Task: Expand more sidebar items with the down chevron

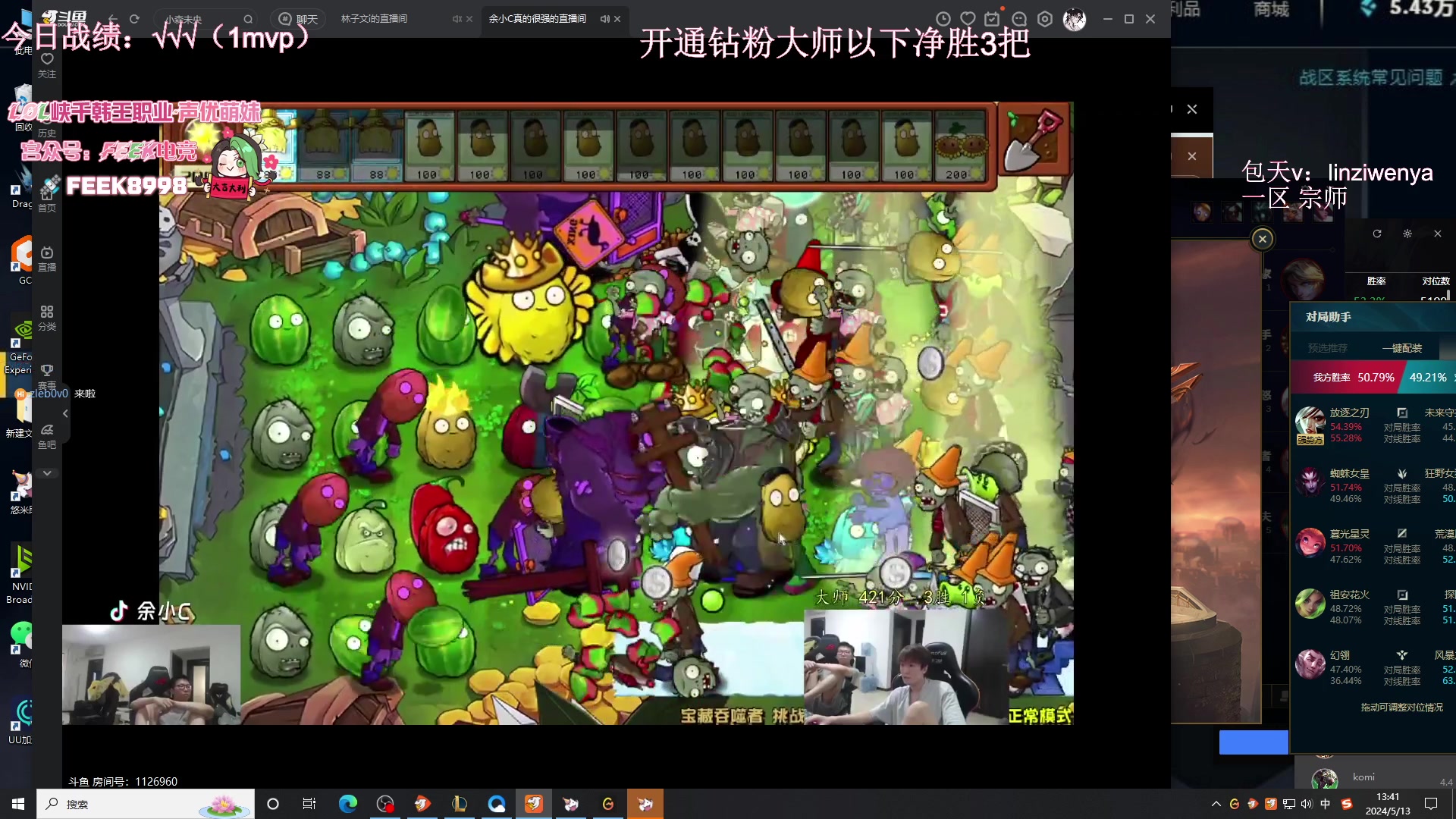Action: click(x=47, y=472)
